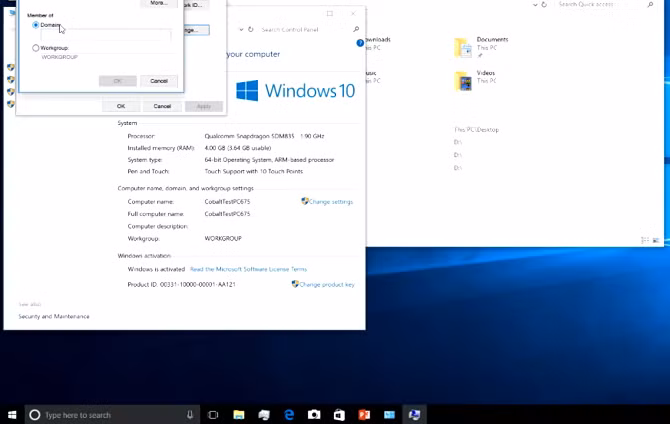Launch the Camera app from the taskbar
This screenshot has width=670, height=424.
tap(314, 415)
